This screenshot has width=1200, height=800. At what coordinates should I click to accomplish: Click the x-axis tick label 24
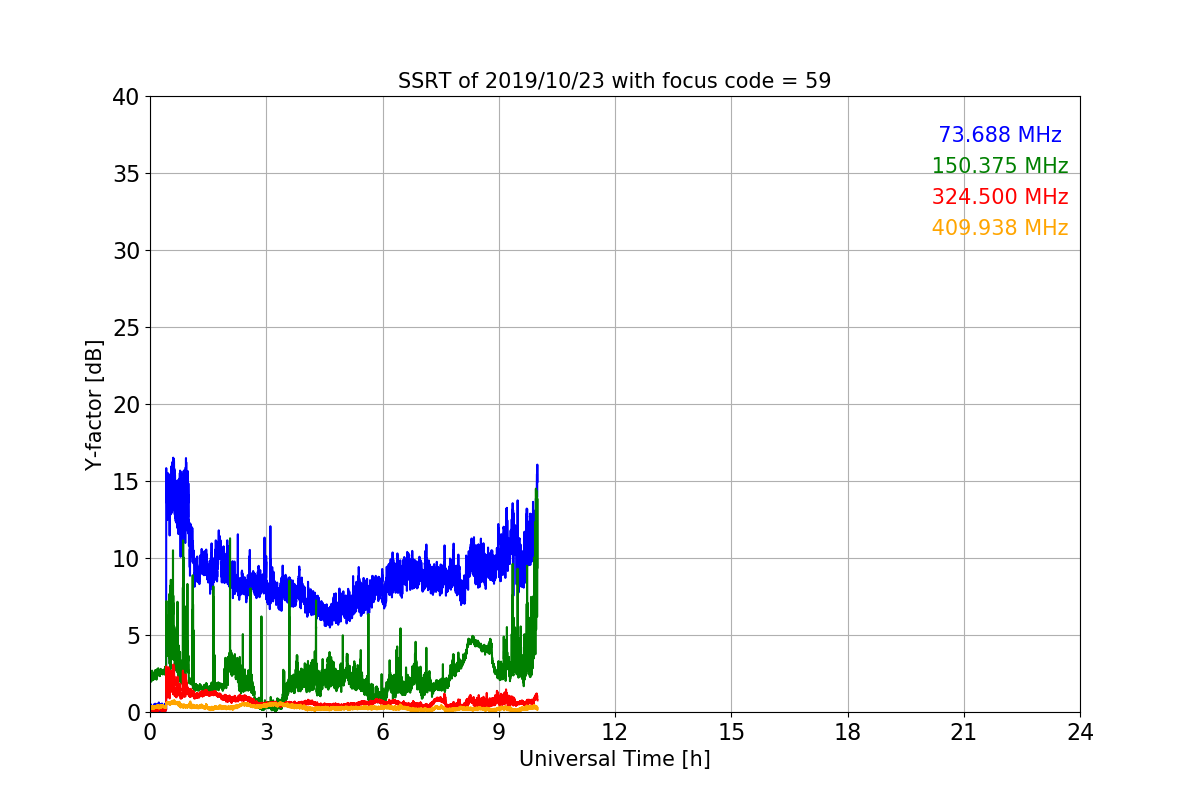(x=1080, y=732)
